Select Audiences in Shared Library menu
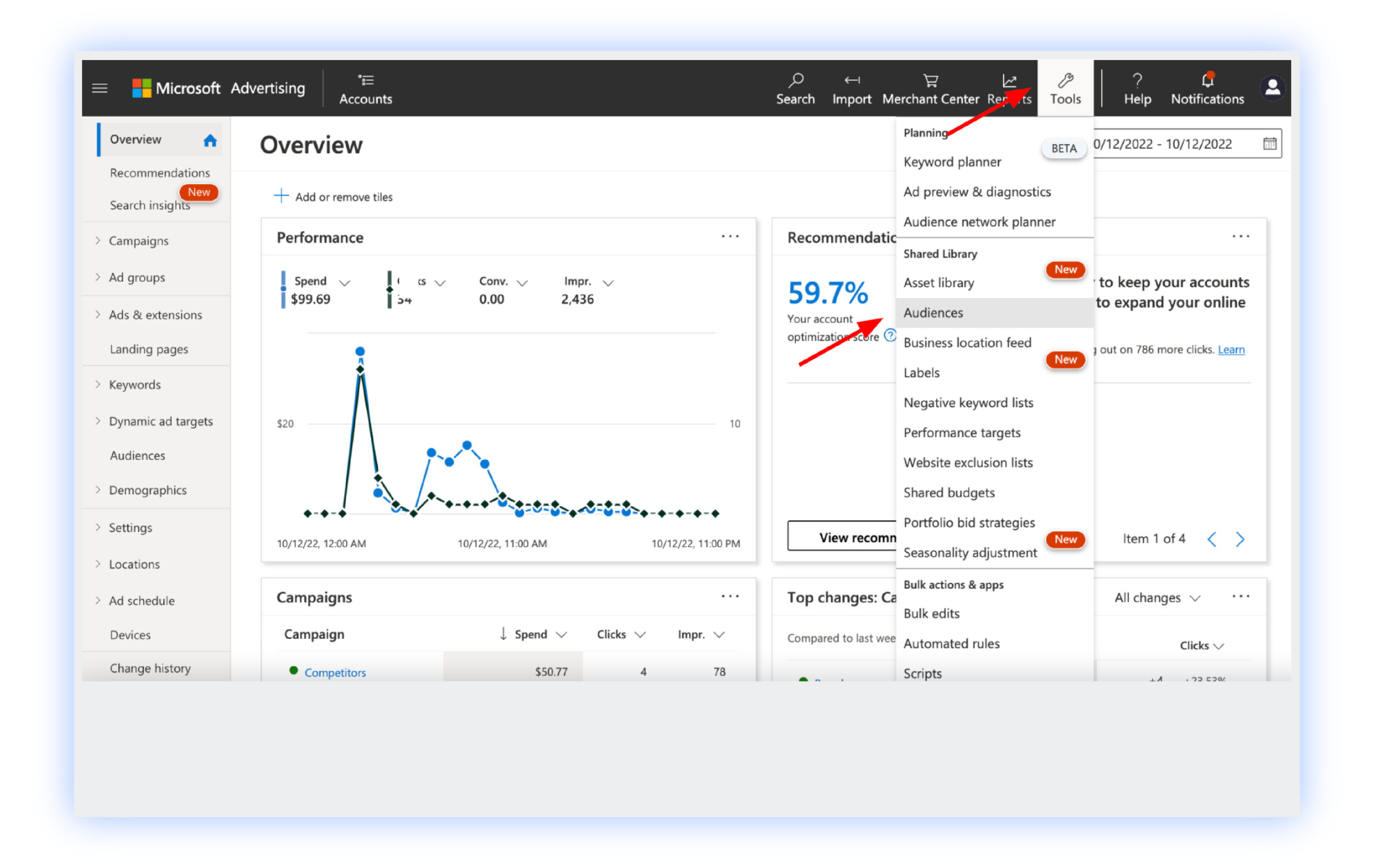The height and width of the screenshot is (868, 1374). [995, 313]
